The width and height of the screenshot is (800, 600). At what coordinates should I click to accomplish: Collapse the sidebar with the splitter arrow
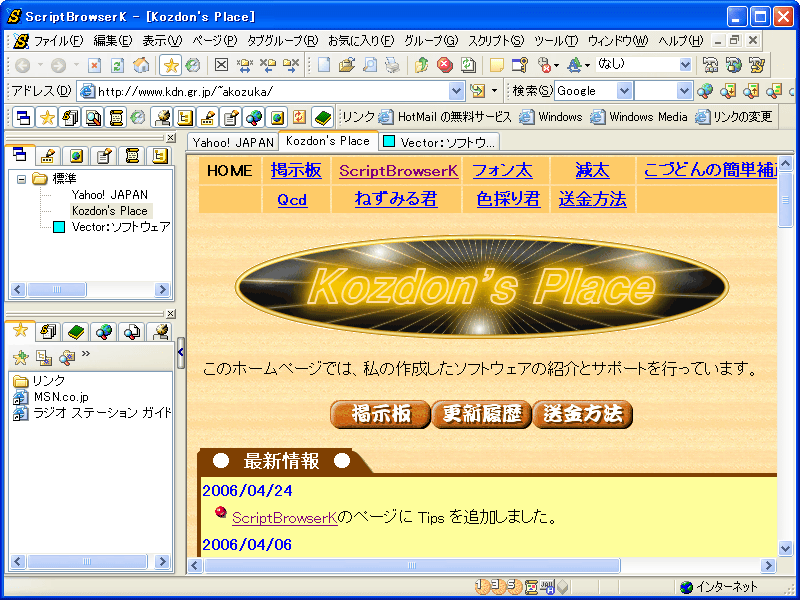coord(181,352)
